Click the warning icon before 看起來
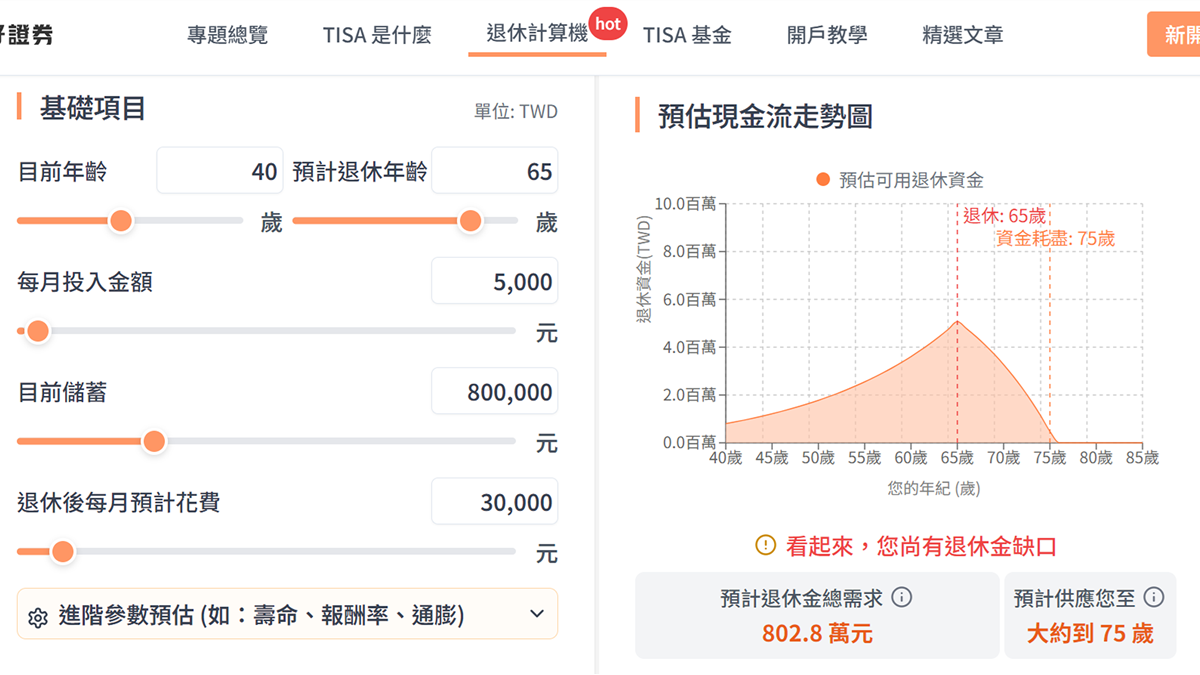Screen dimensions: 1200x675 coord(765,546)
